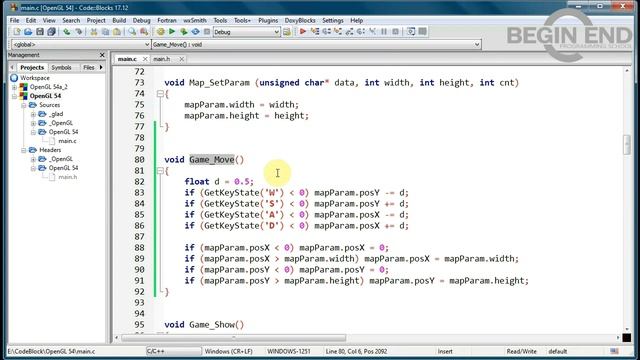Click the Redo toolbar icon

coord(78,32)
